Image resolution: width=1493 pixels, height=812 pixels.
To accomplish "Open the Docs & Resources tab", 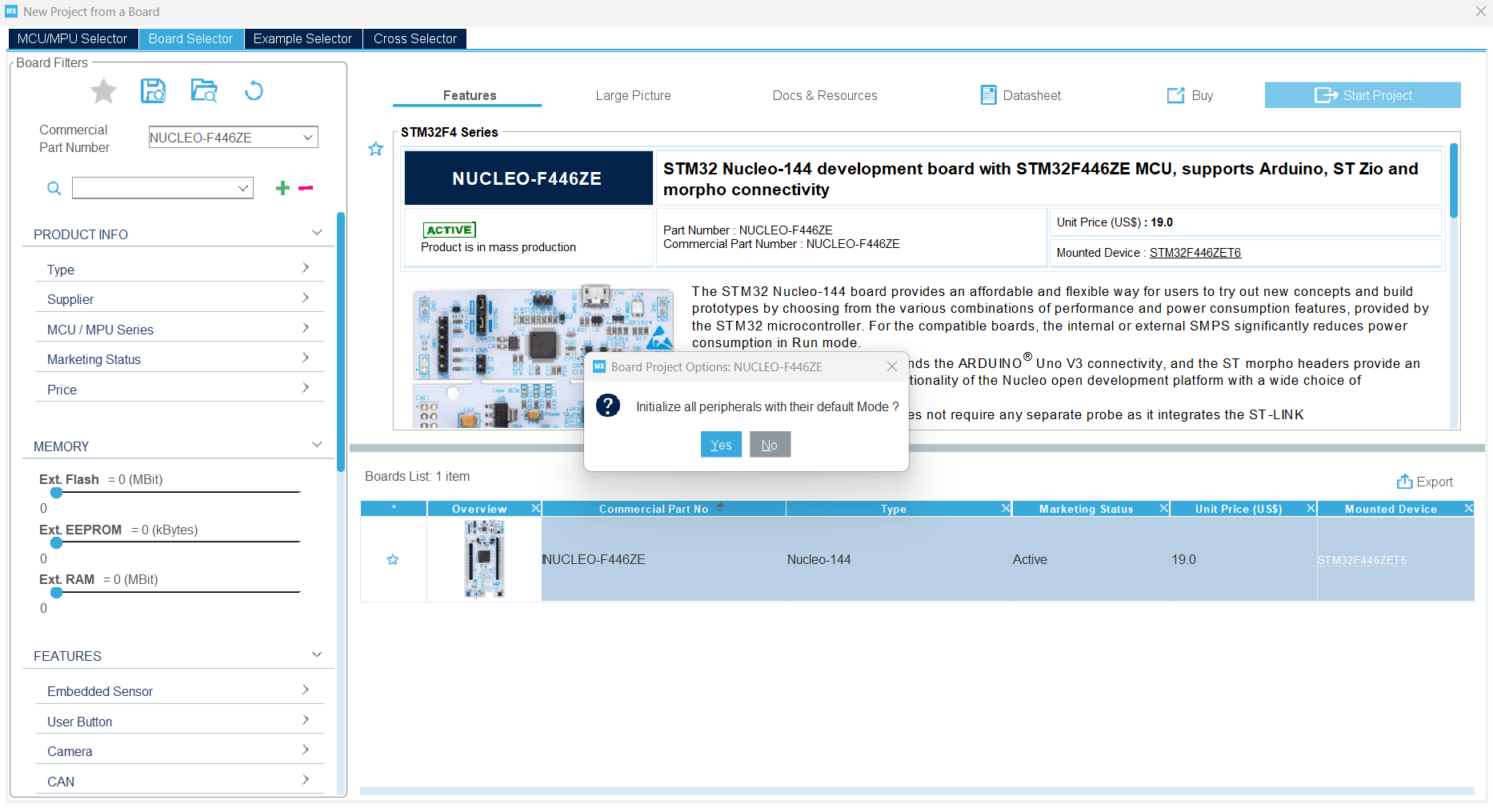I will tap(825, 95).
